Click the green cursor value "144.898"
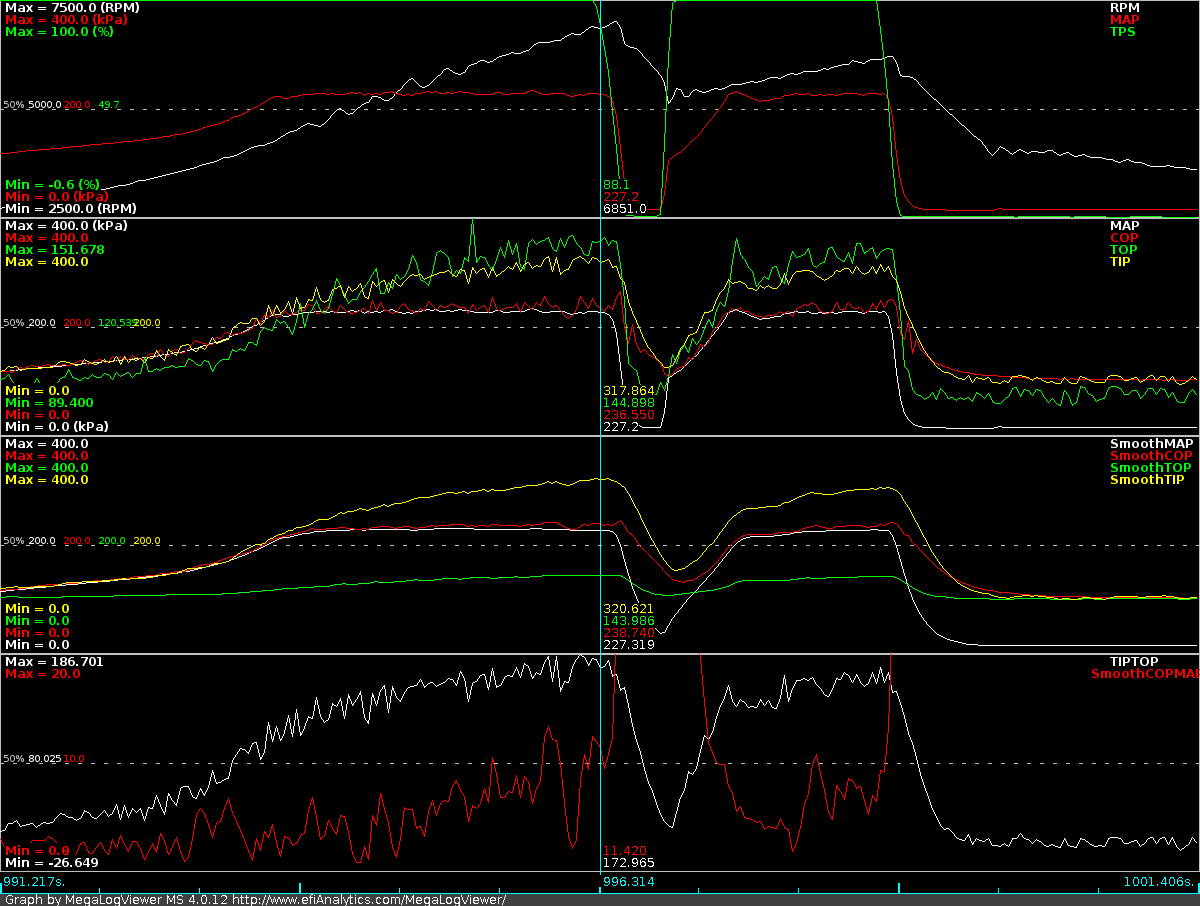1200x906 pixels. [x=629, y=402]
